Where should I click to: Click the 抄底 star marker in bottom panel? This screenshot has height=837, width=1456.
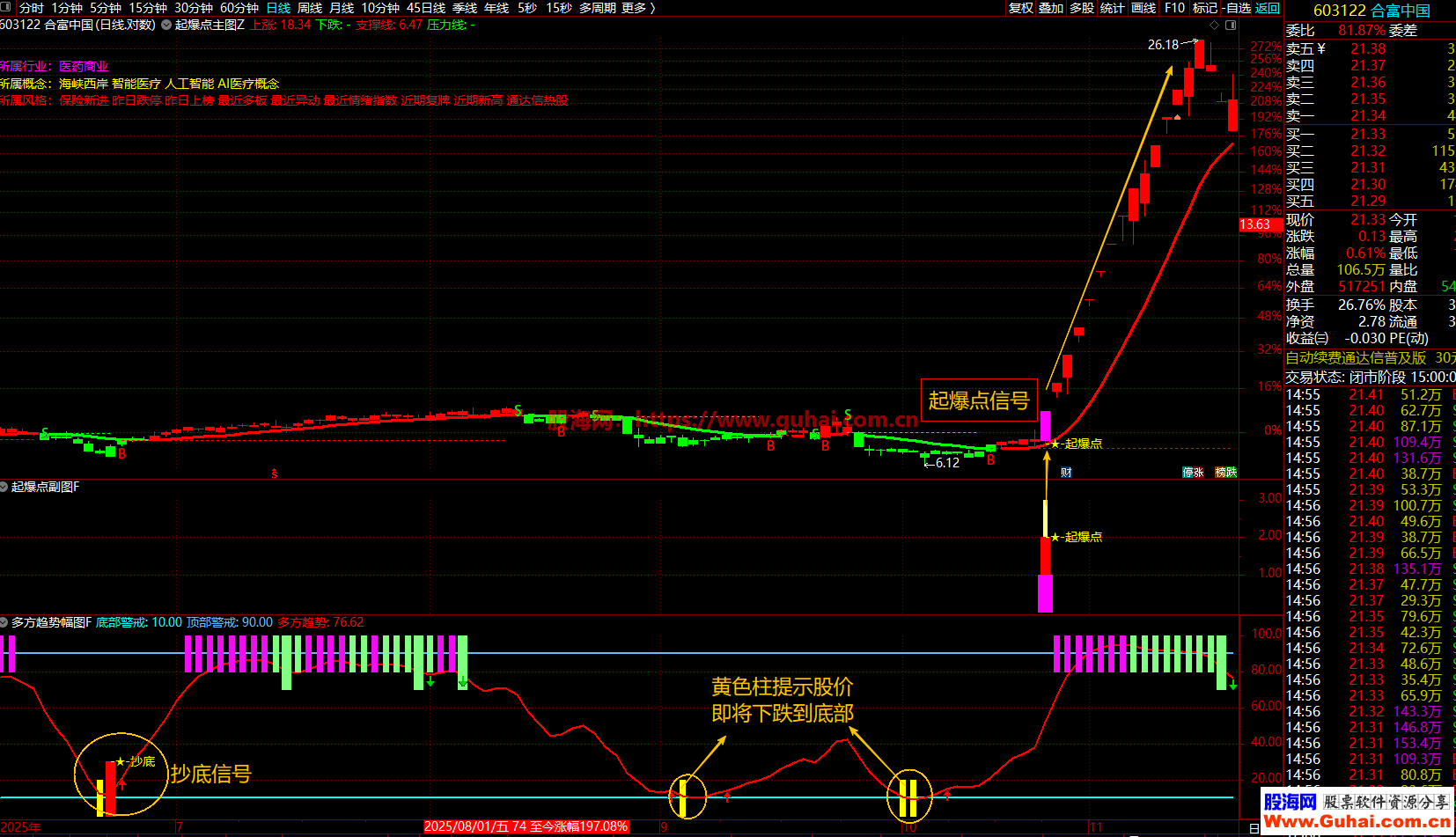(x=121, y=761)
